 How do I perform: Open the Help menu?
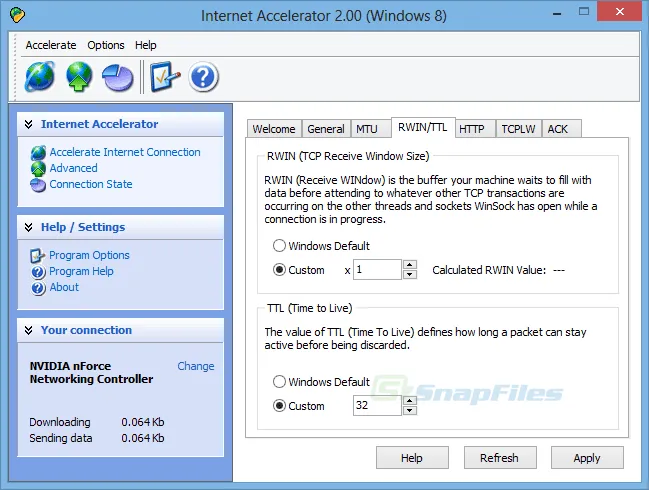[x=146, y=45]
